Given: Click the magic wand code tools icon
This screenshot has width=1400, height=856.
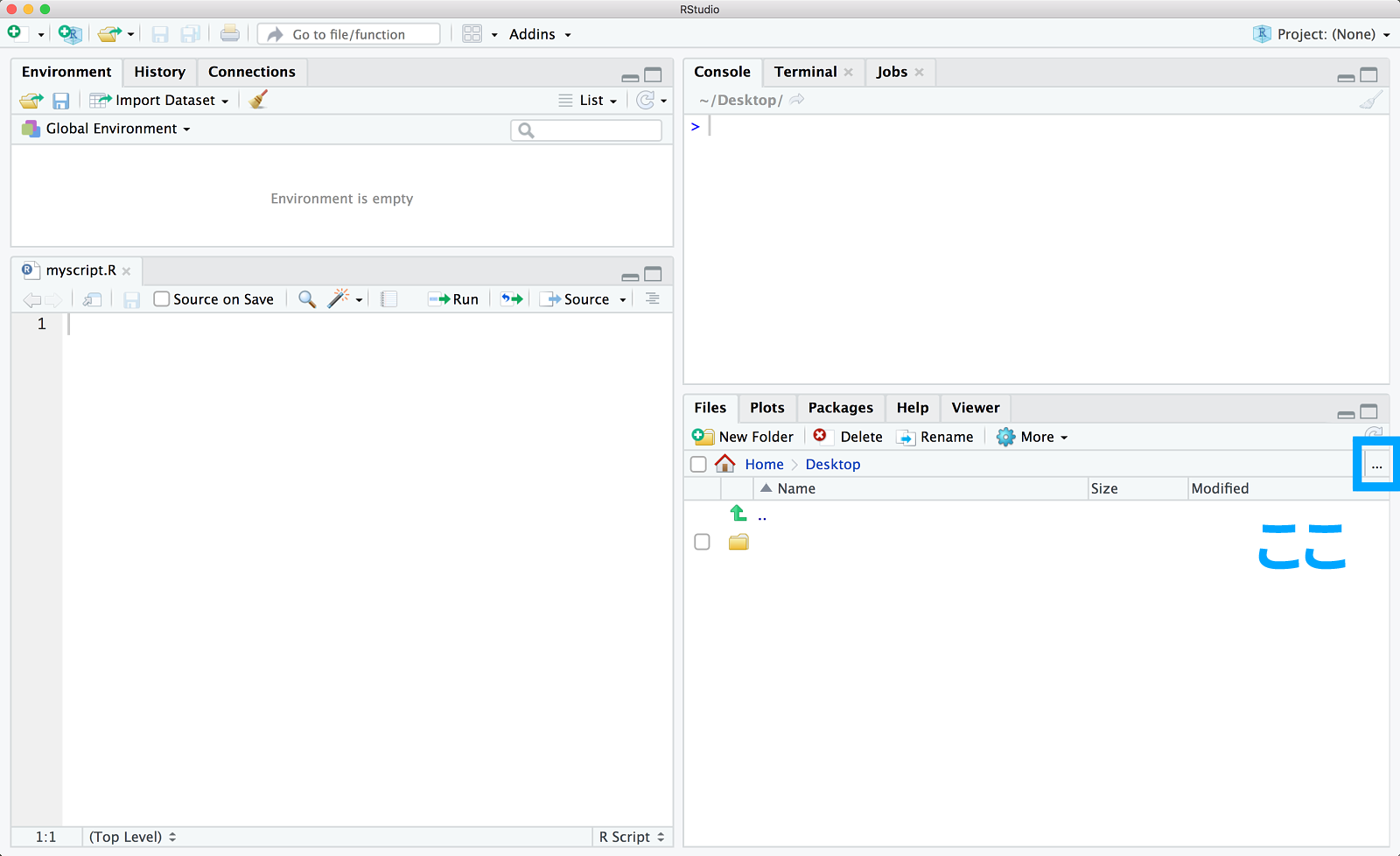Looking at the screenshot, I should click(x=339, y=299).
